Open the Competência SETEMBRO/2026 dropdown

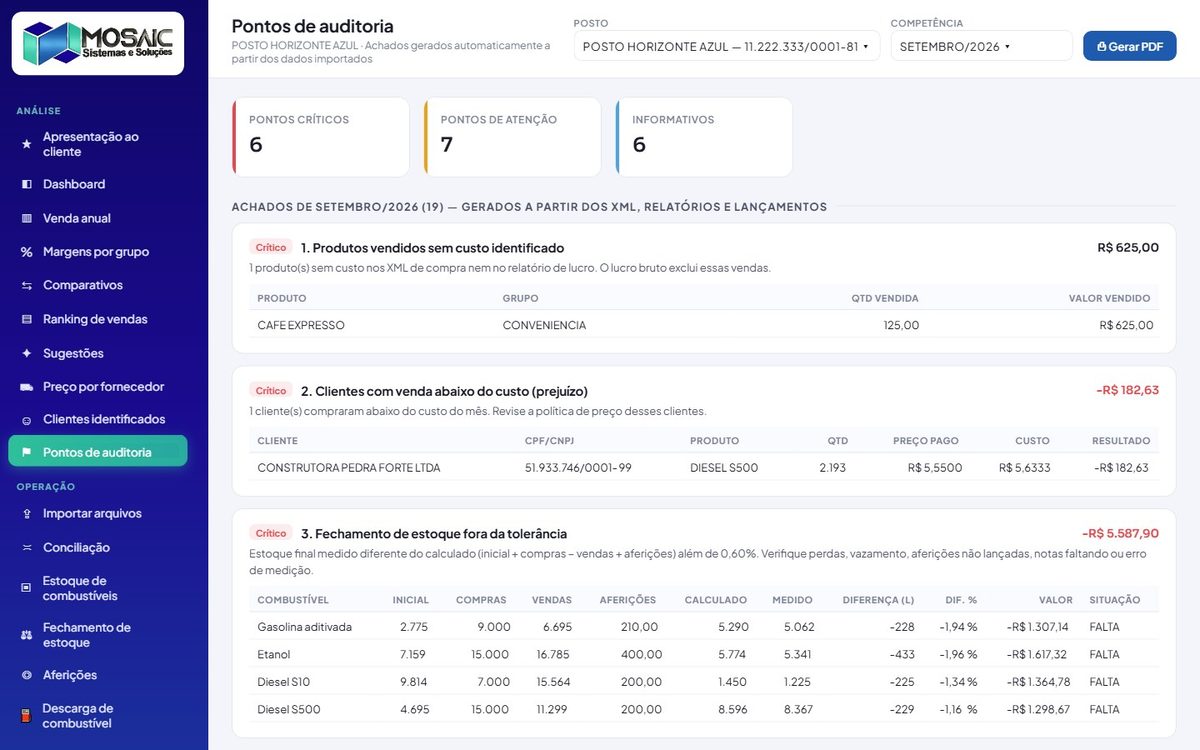[x=981, y=46]
